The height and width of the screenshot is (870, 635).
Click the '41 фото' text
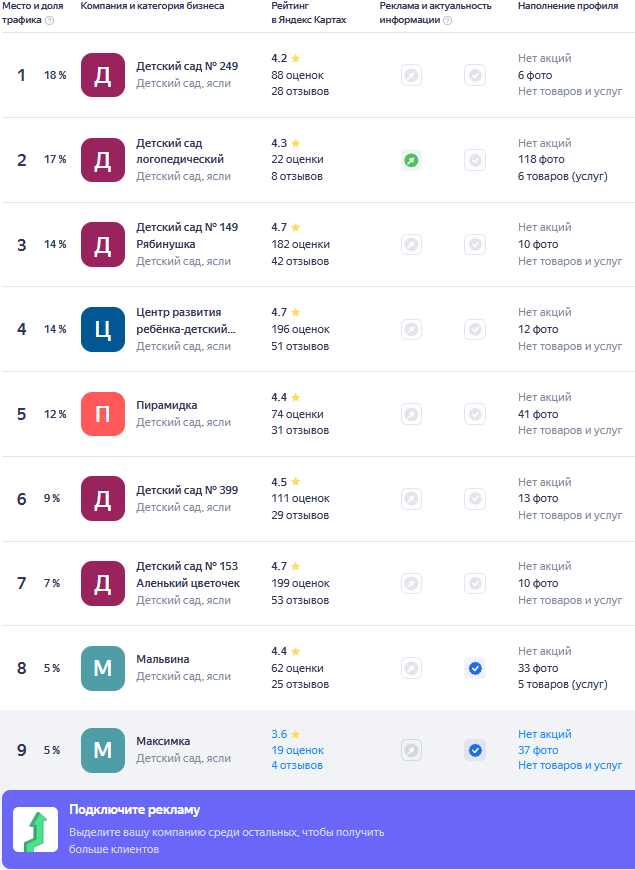click(538, 414)
